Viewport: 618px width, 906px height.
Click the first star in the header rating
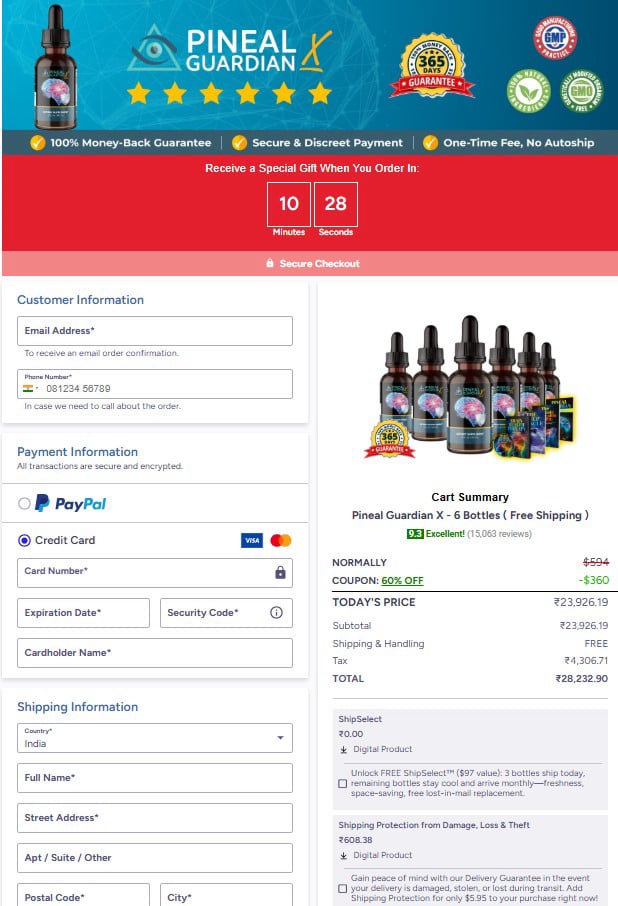click(139, 92)
